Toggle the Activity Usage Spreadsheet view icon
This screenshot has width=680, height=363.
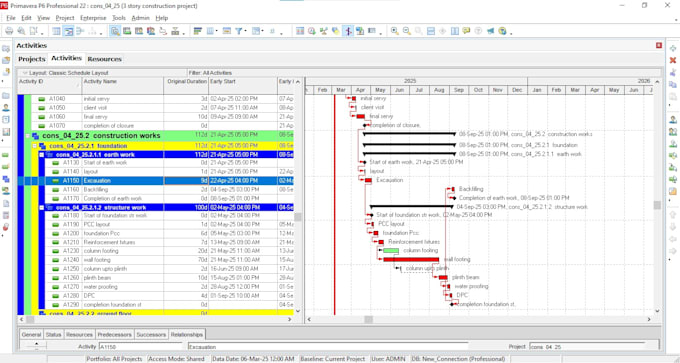coord(80,31)
